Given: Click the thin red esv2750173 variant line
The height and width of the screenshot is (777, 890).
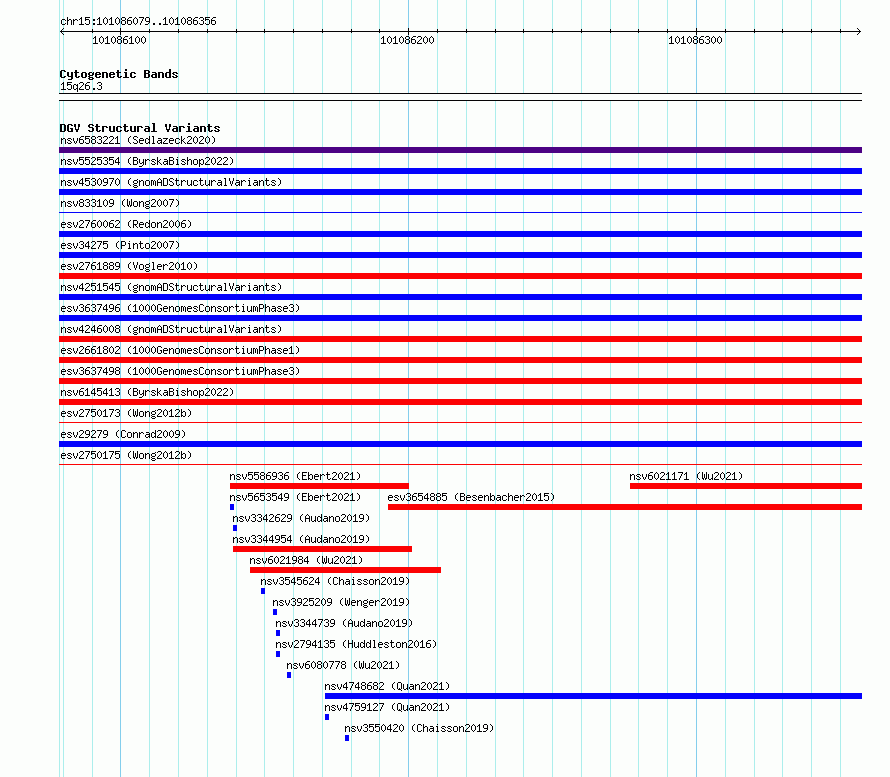Looking at the screenshot, I should tap(460, 422).
